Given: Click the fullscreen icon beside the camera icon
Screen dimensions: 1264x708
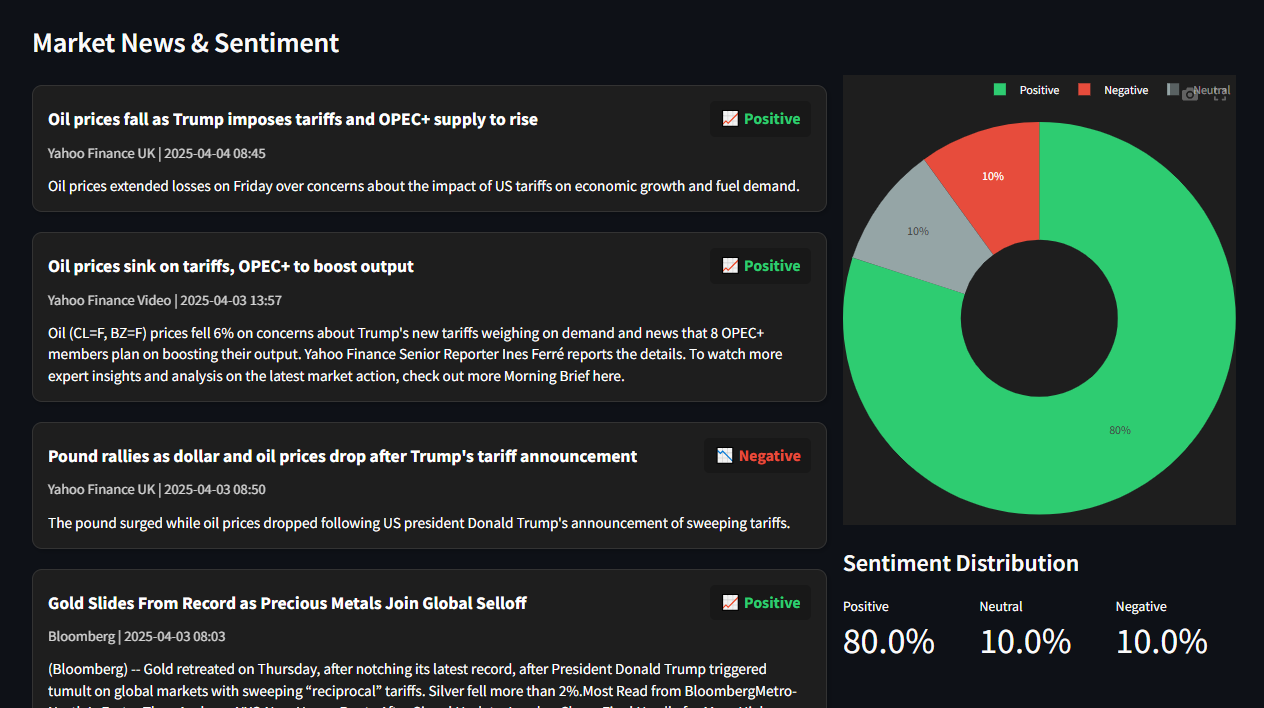Looking at the screenshot, I should point(1221,96).
